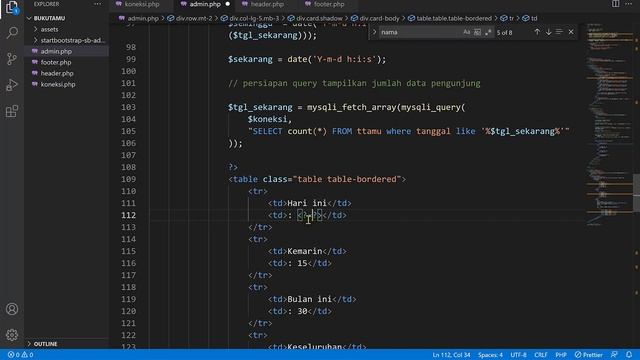Image resolution: width=640 pixels, height=360 pixels.
Task: Go to next find match arrow
Action: [x=549, y=32]
